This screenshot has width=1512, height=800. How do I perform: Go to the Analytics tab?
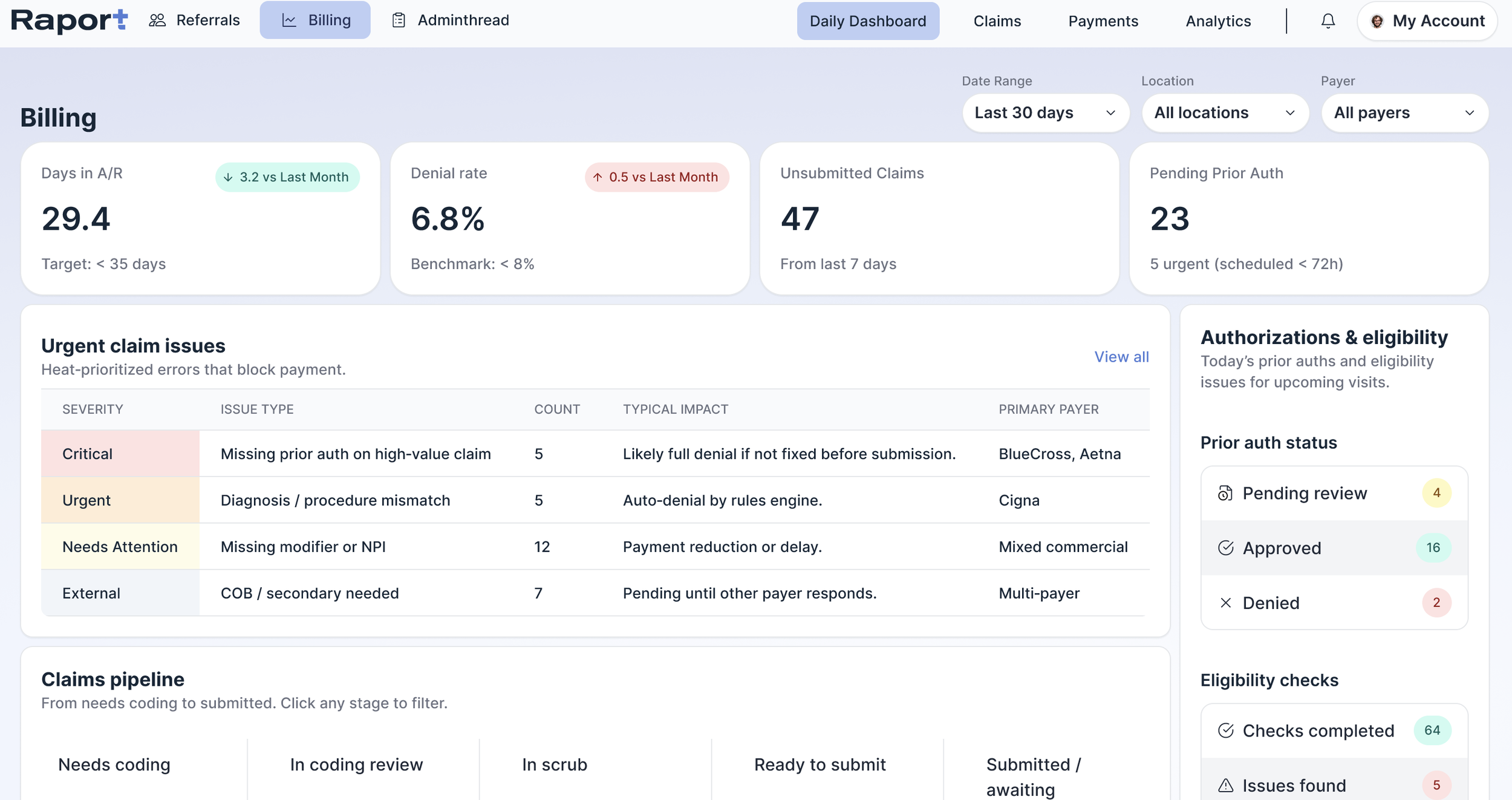pos(1217,21)
